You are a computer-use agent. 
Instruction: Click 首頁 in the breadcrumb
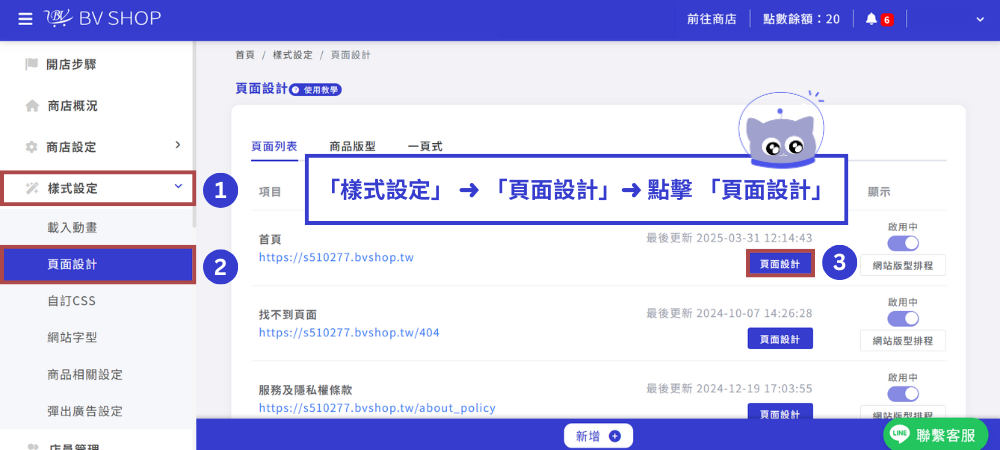[245, 55]
